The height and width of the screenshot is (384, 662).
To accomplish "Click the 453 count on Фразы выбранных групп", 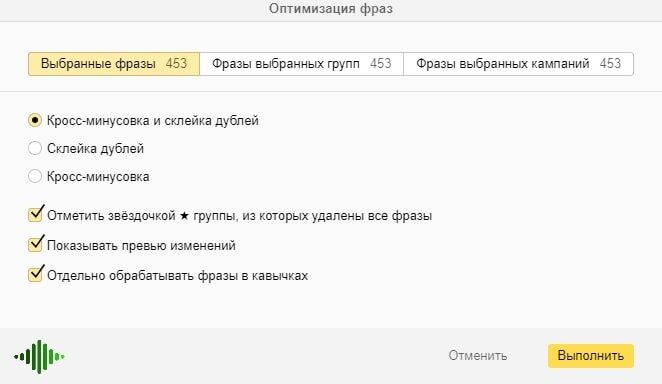I will point(380,63).
